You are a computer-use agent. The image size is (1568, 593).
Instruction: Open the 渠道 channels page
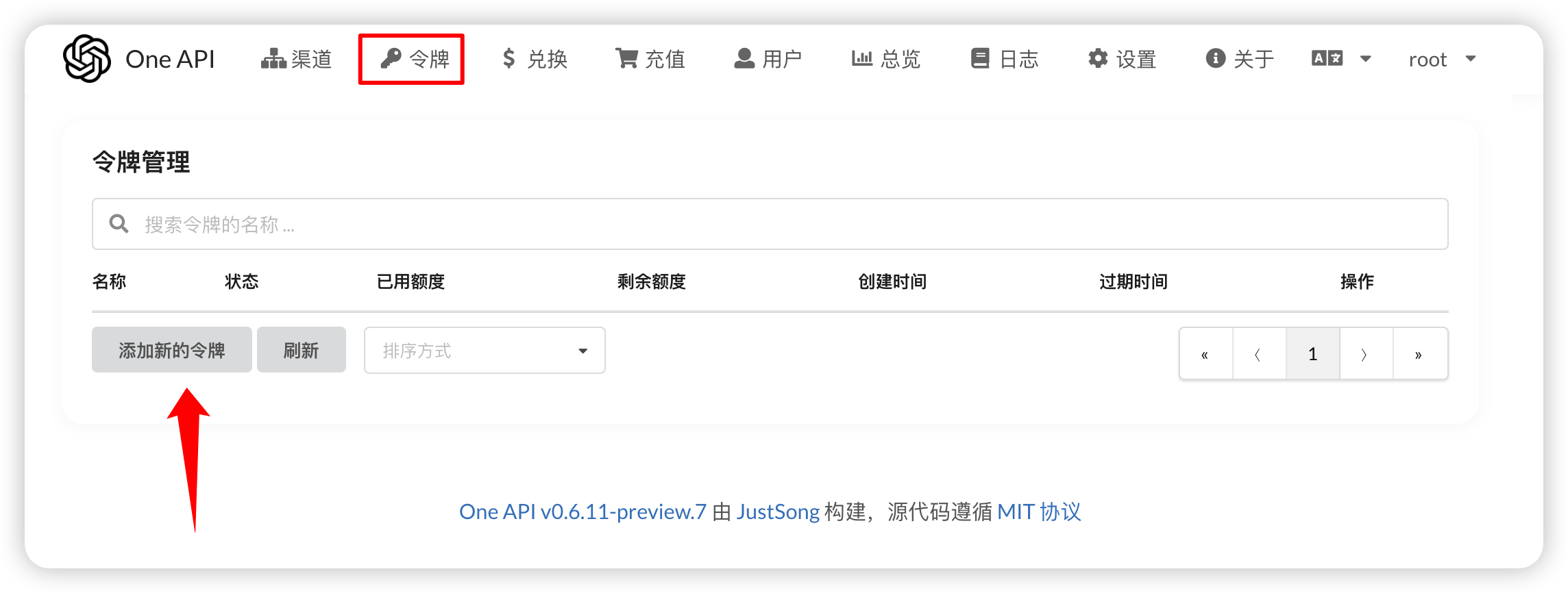296,59
